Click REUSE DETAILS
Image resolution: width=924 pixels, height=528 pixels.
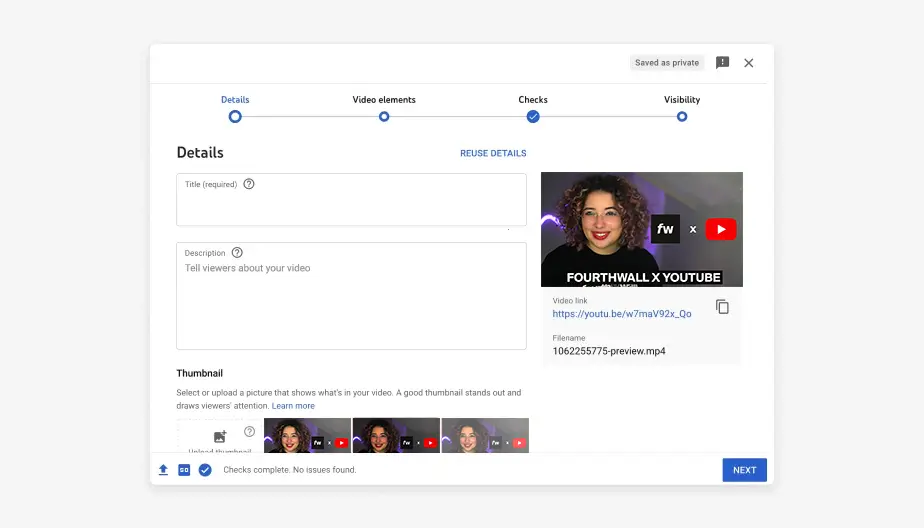point(493,153)
